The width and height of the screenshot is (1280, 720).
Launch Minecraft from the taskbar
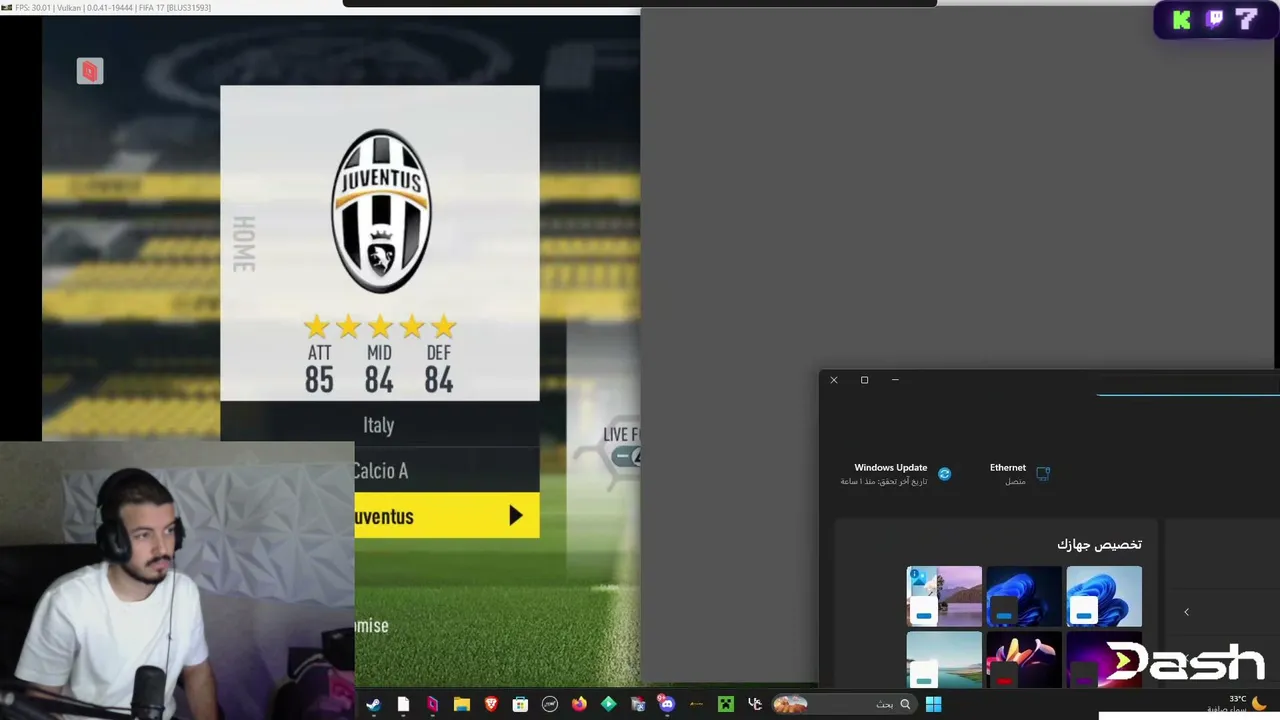pyautogui.click(x=726, y=704)
